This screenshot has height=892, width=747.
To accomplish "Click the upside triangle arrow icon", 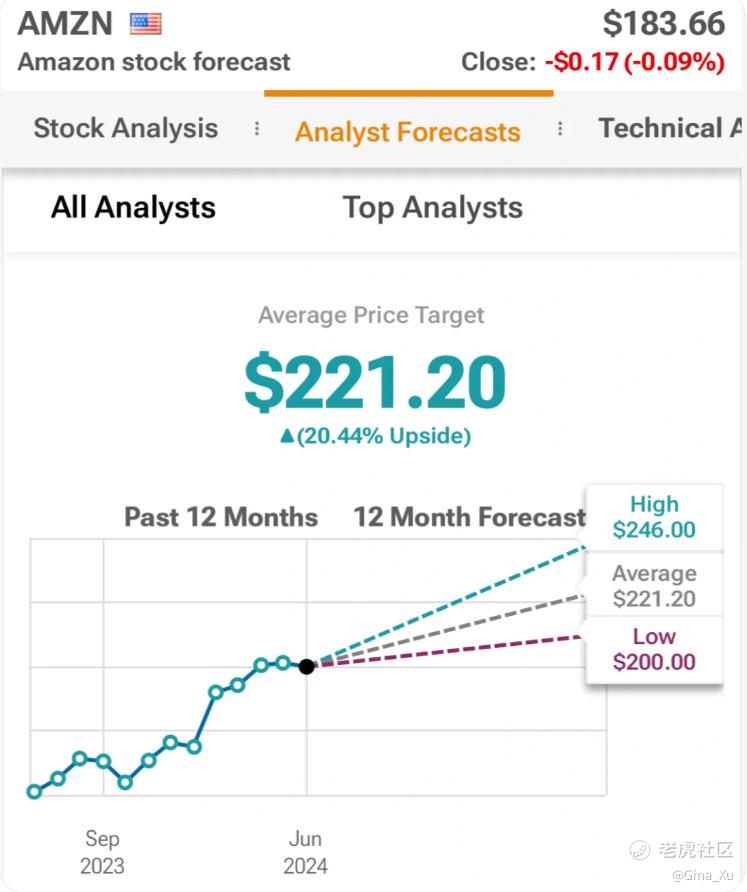I will [287, 436].
